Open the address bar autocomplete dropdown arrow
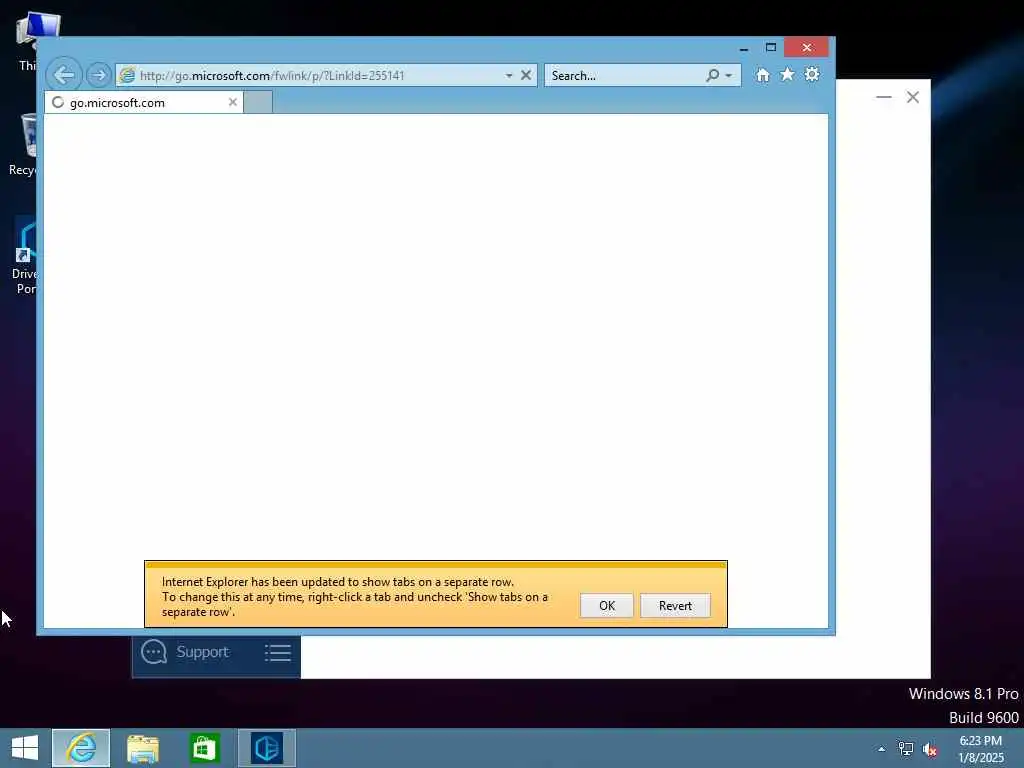This screenshot has width=1024, height=768. click(509, 76)
